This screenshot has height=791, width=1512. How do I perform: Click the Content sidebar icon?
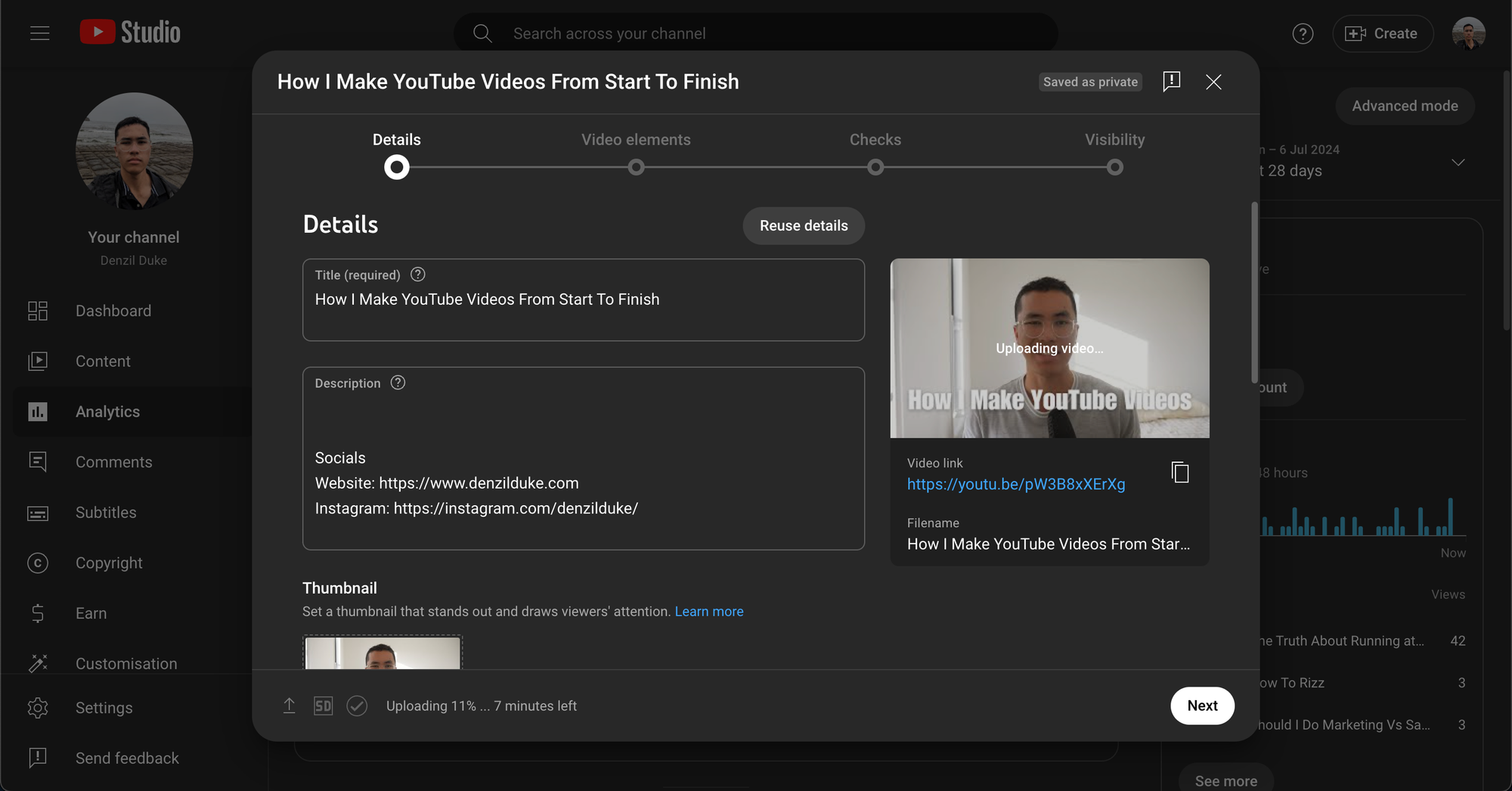(x=38, y=361)
